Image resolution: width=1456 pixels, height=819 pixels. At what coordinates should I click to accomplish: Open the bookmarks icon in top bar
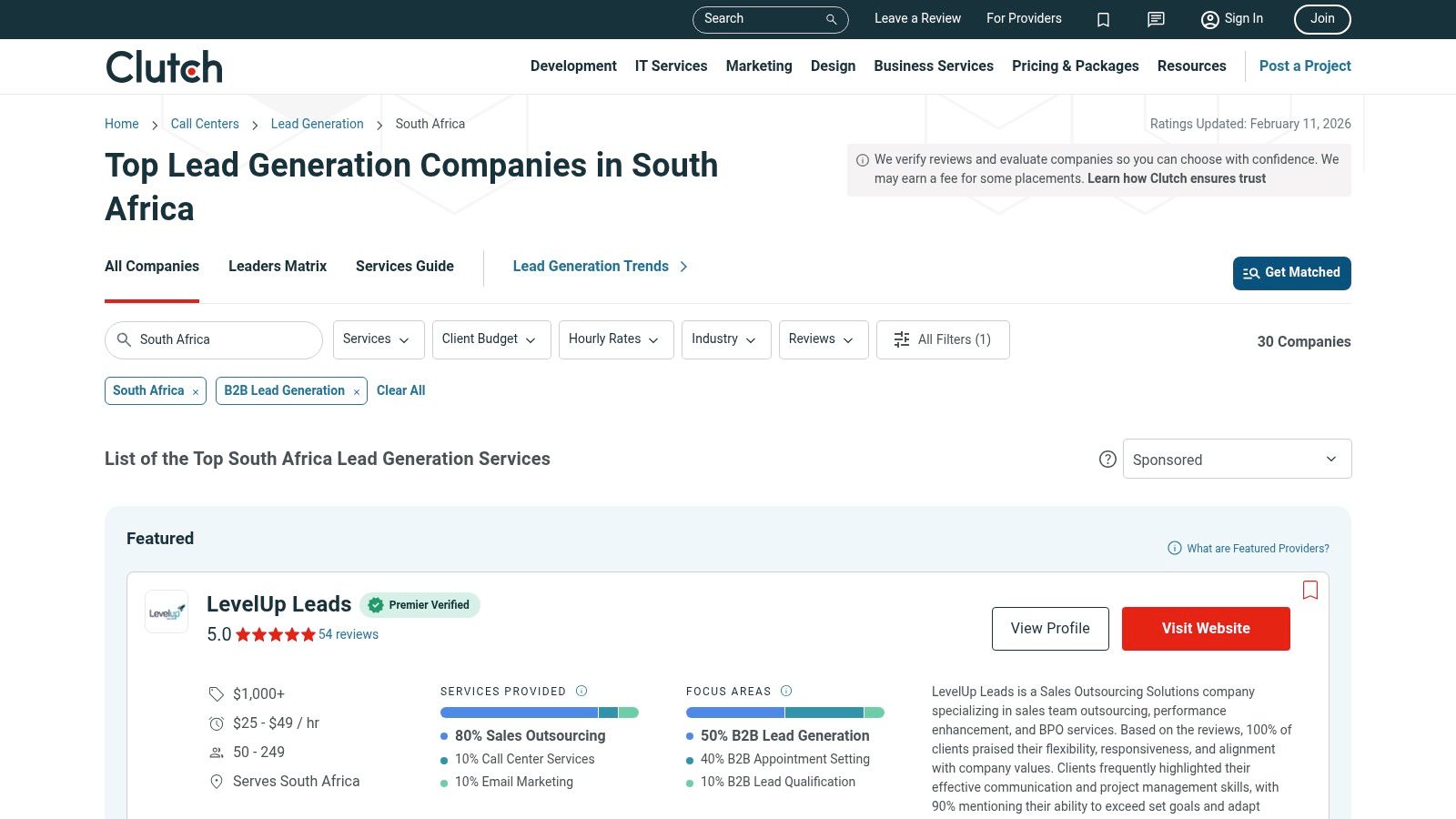pyautogui.click(x=1103, y=19)
